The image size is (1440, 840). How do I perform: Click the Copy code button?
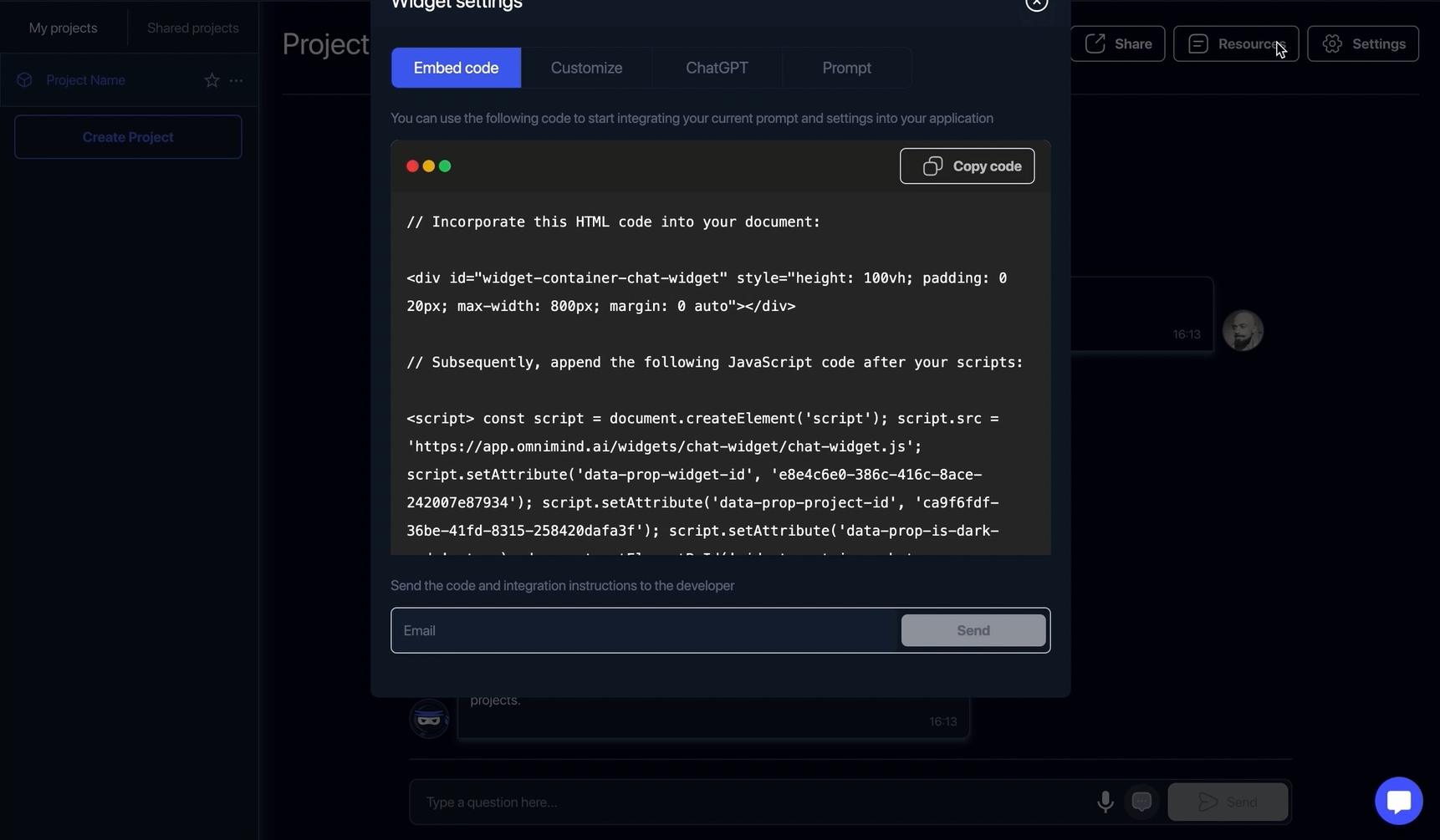click(967, 166)
